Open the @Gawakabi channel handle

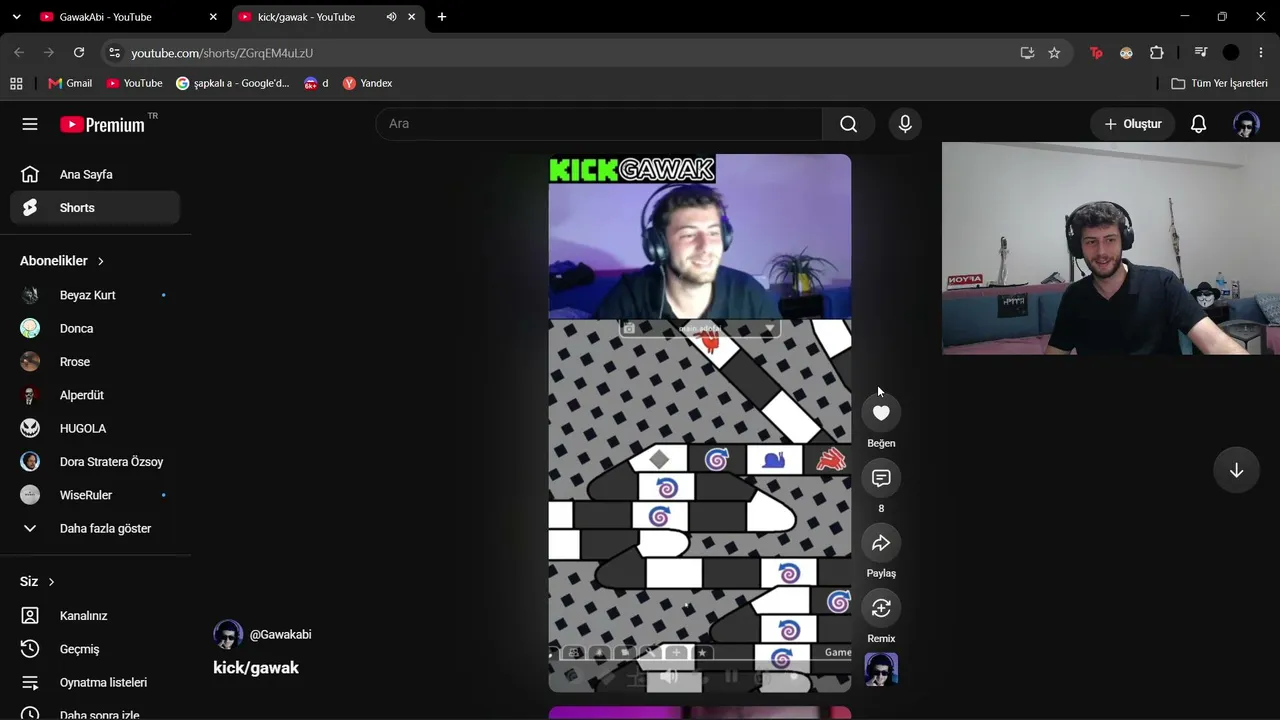tap(280, 634)
